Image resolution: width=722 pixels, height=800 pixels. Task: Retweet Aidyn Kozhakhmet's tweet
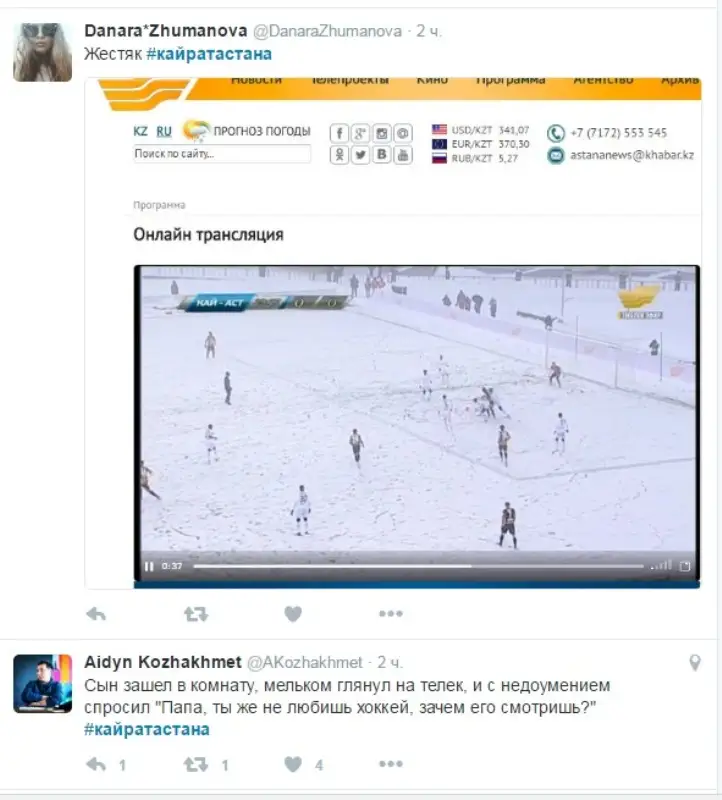pos(196,764)
